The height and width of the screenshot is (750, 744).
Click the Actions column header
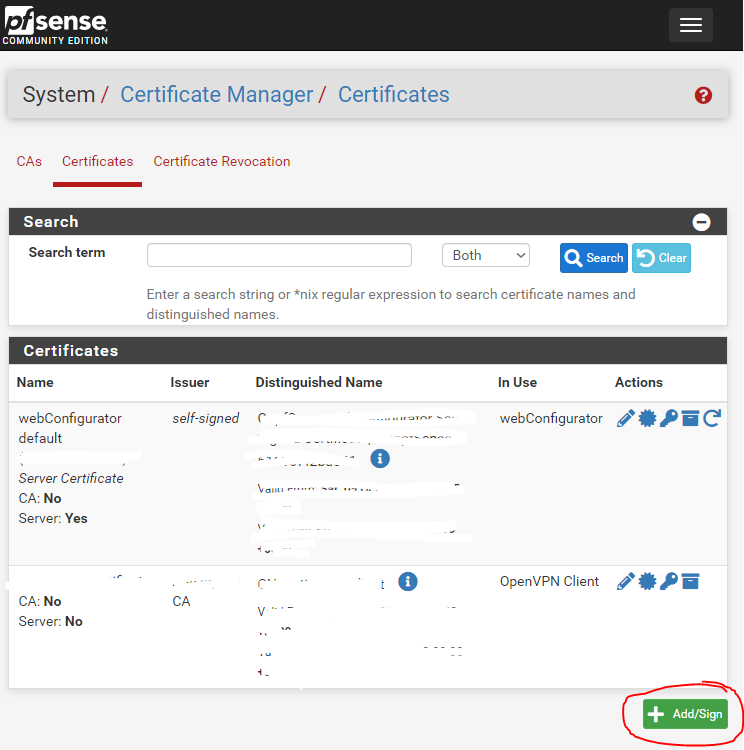tap(638, 382)
